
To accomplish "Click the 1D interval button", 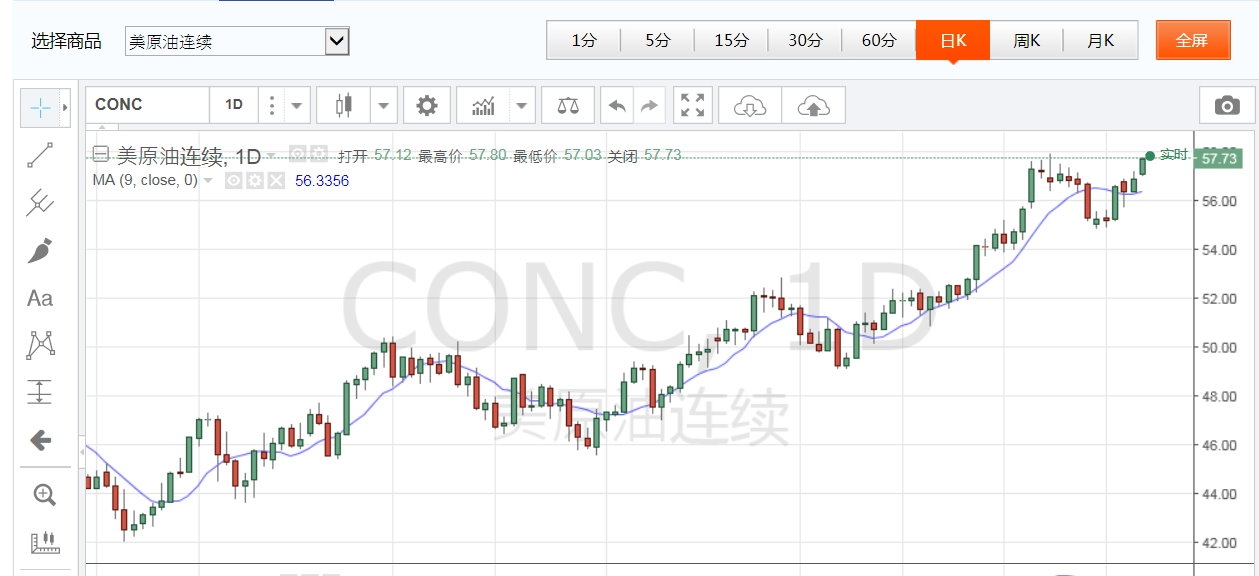I will (233, 105).
